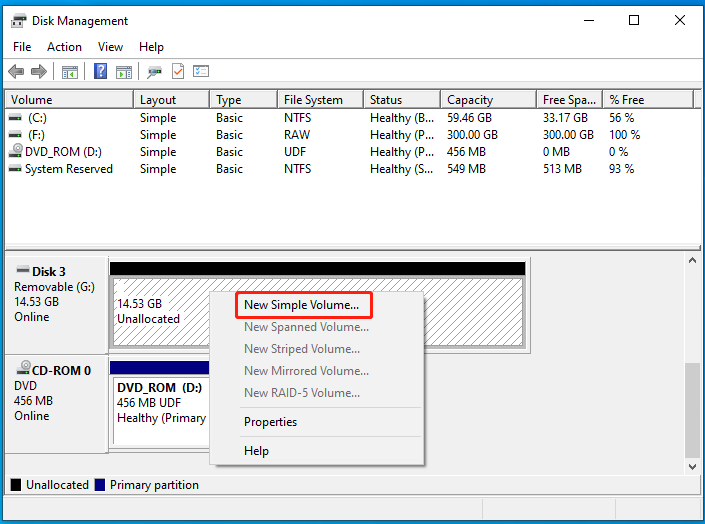This screenshot has width=705, height=524.
Task: Select the CD-ROM 0 DVD label panel
Action: [x=56, y=404]
